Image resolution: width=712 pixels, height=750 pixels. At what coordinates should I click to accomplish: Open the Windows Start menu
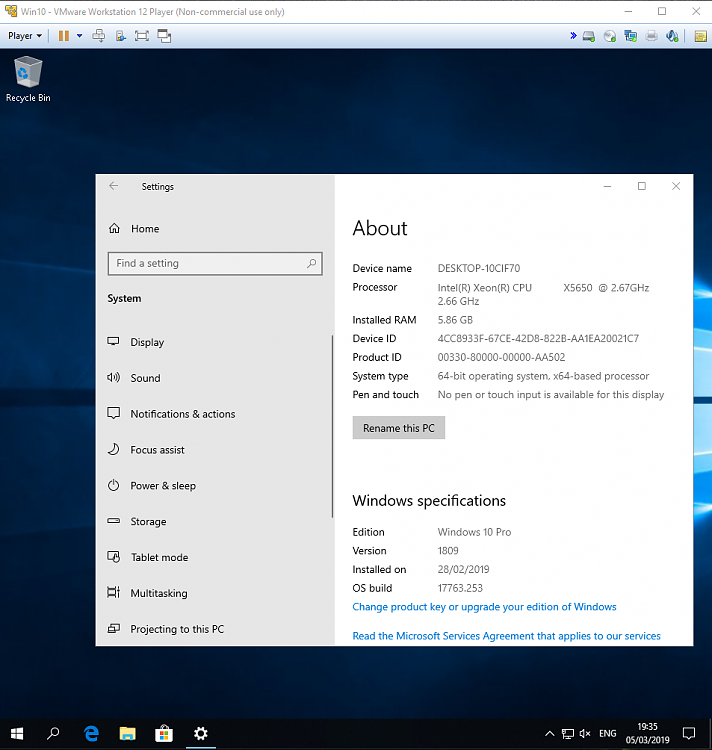point(17,733)
